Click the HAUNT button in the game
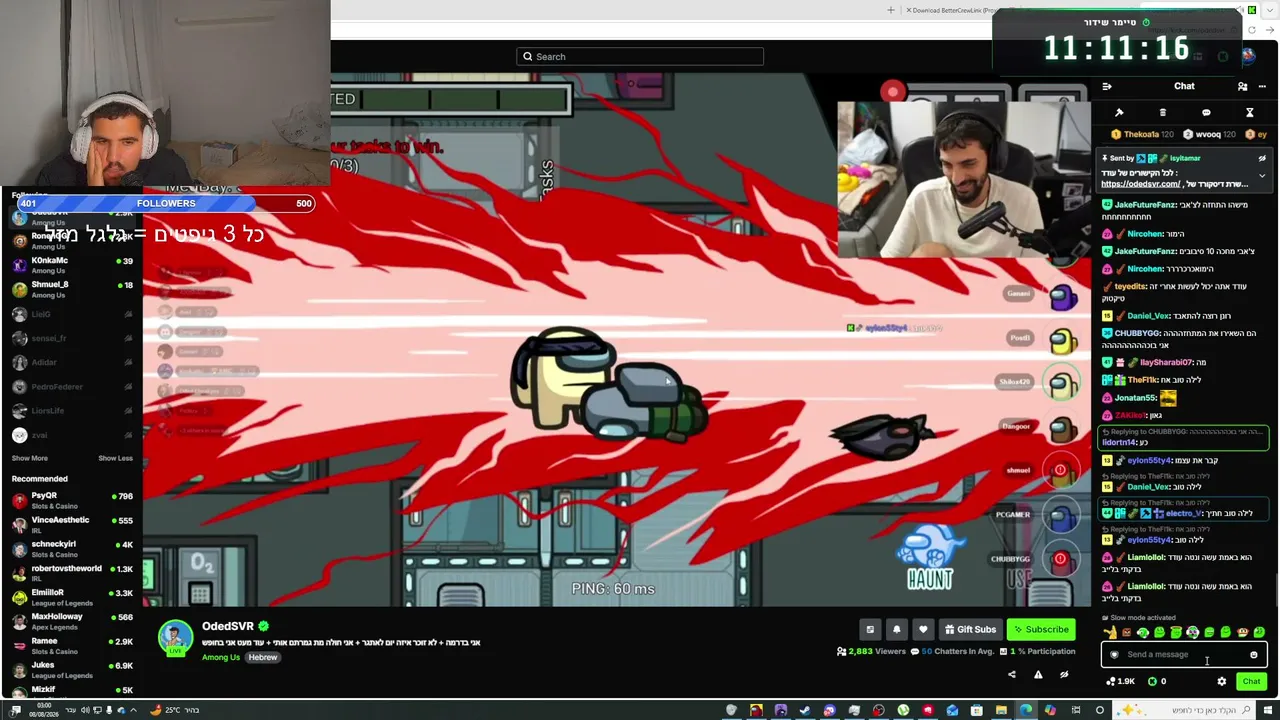 tap(930, 559)
